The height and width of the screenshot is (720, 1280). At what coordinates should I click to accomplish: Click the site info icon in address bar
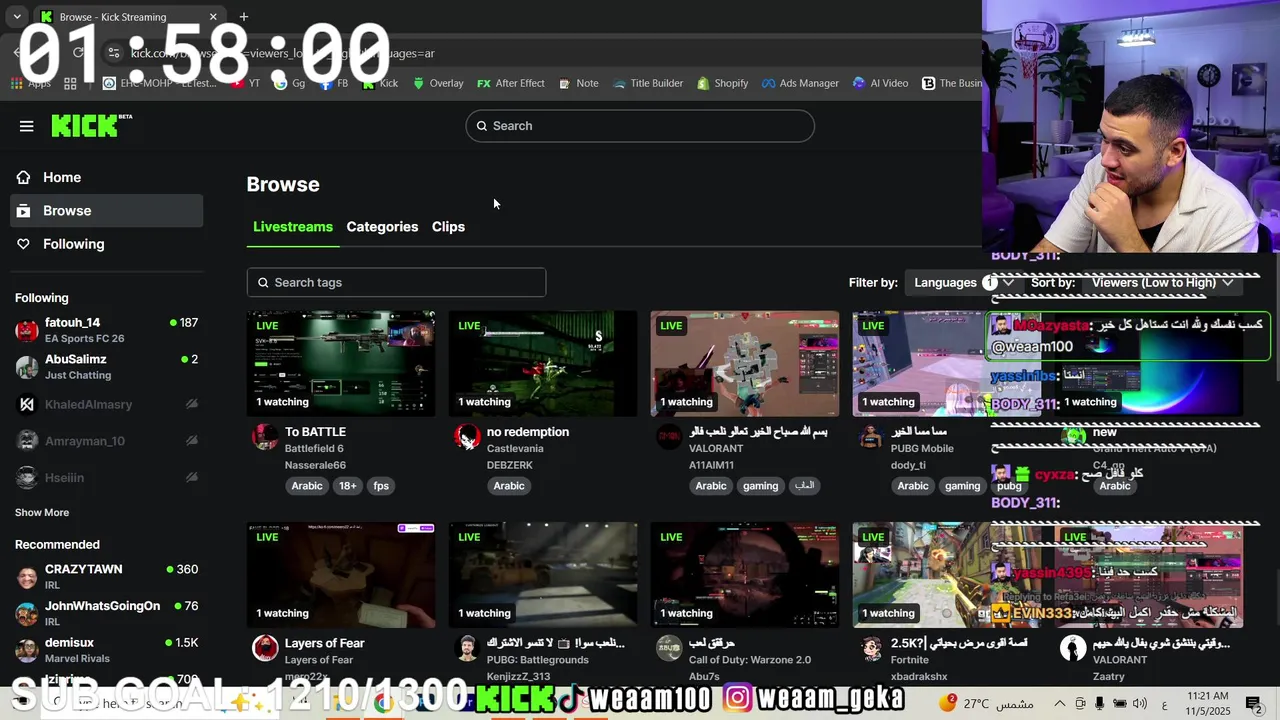(x=114, y=53)
